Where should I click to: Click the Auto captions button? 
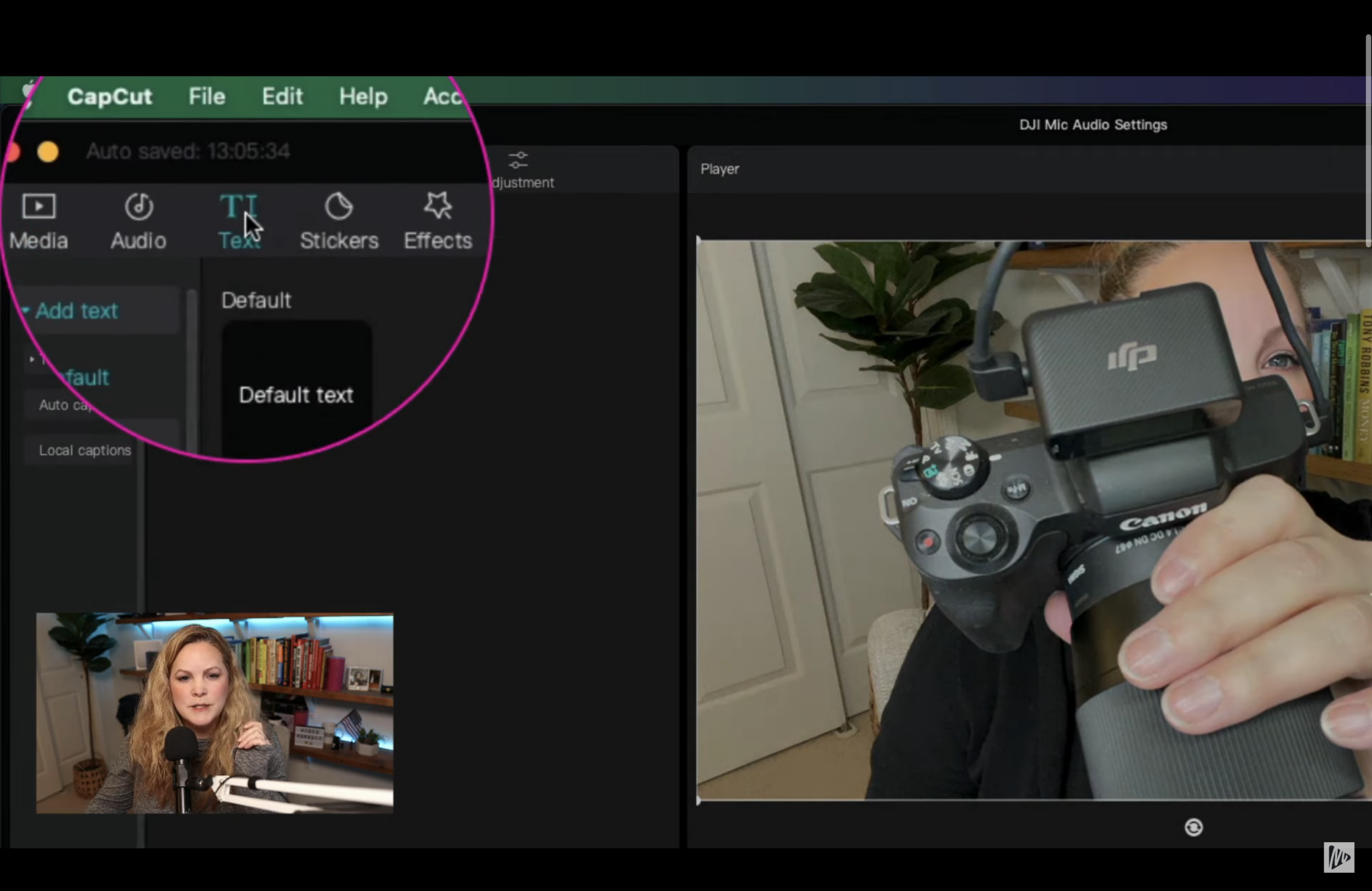coord(64,405)
